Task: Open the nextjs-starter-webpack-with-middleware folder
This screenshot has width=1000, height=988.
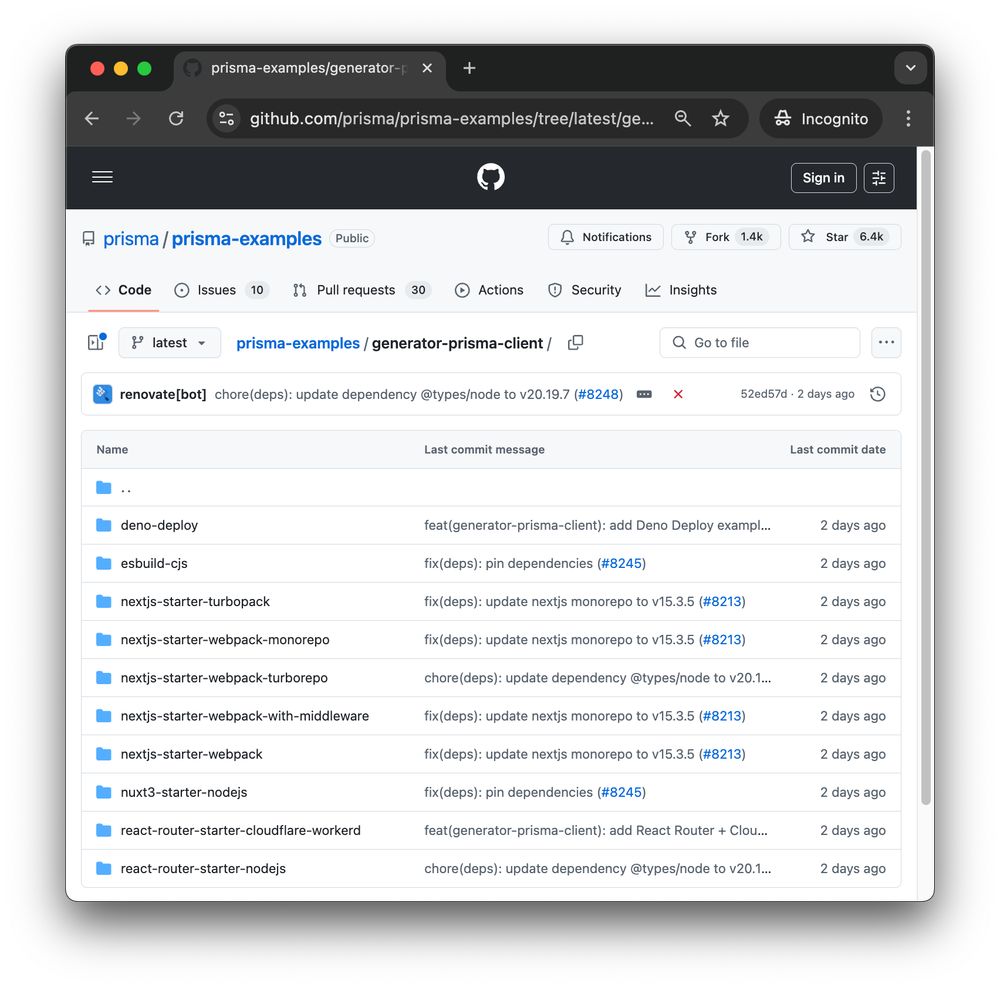Action: (244, 716)
